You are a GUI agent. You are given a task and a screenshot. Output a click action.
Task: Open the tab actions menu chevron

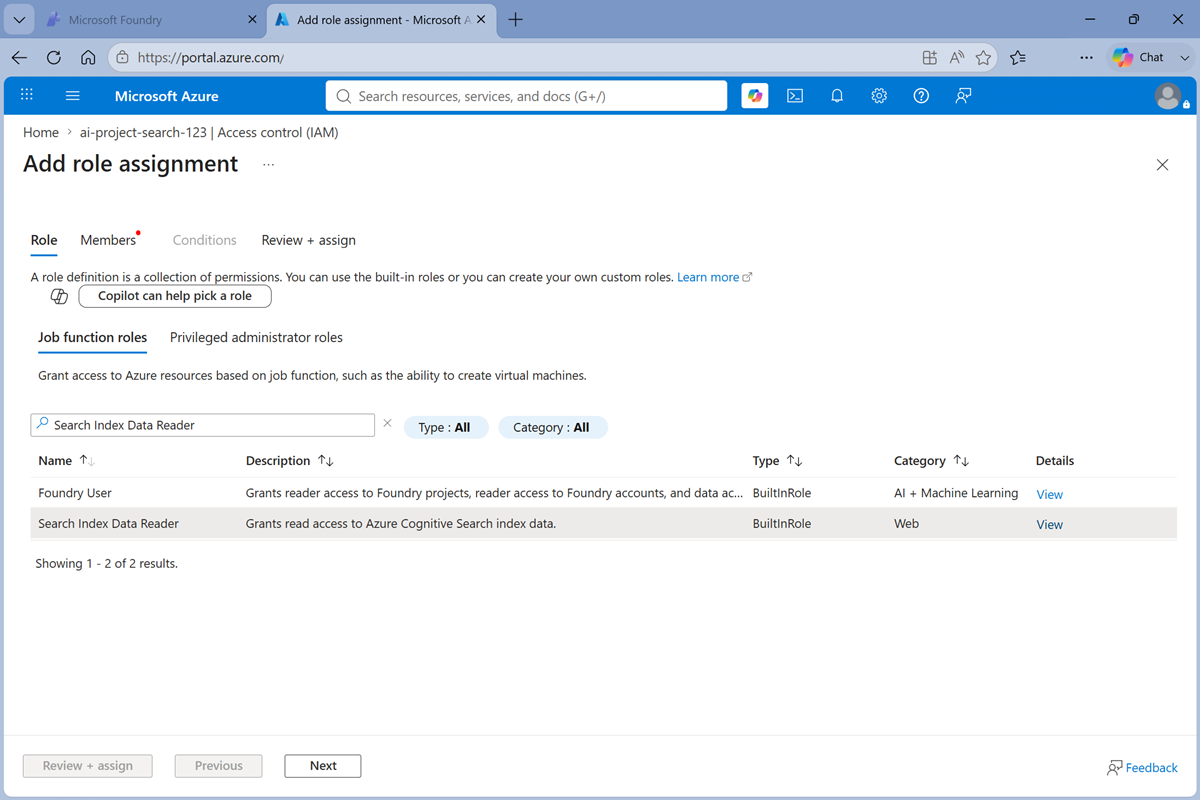click(19, 20)
